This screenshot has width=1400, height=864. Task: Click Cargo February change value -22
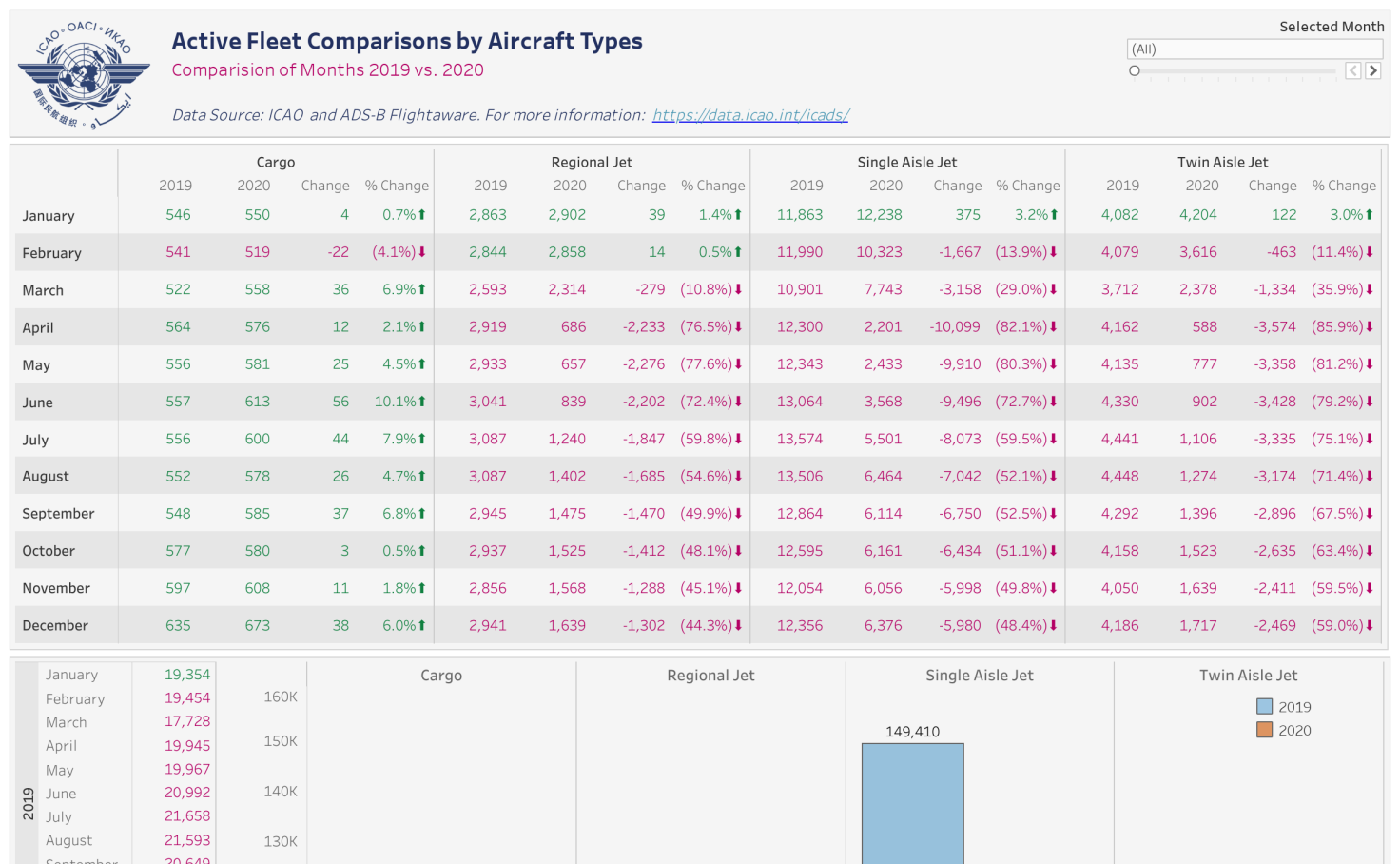coord(339,252)
